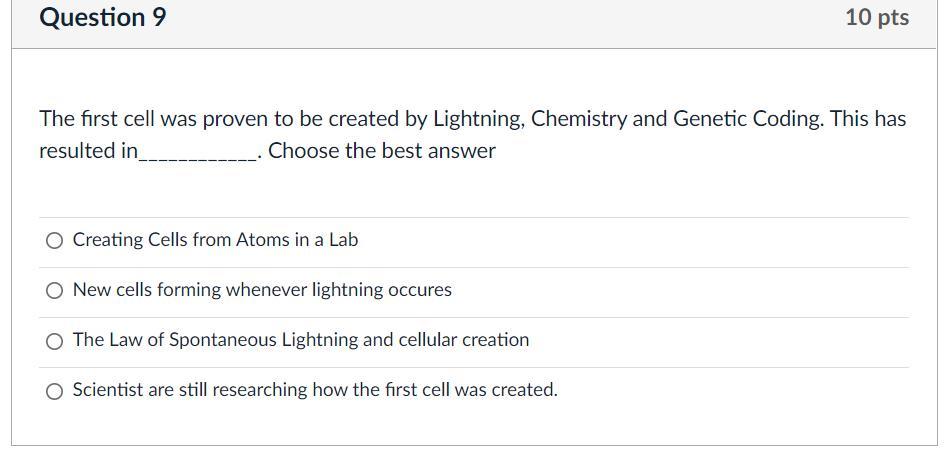Click the "New cells forming whenever lightning occures" label
The width and height of the screenshot is (950, 454).
[262, 290]
